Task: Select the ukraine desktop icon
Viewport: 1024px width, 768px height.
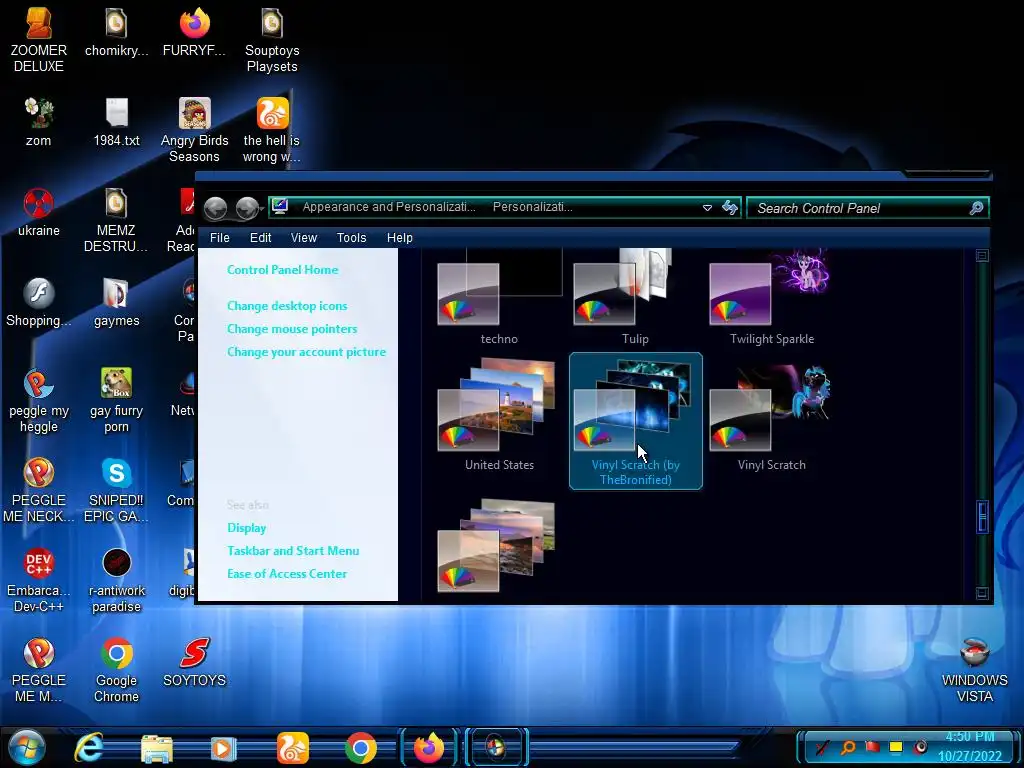Action: click(x=39, y=212)
